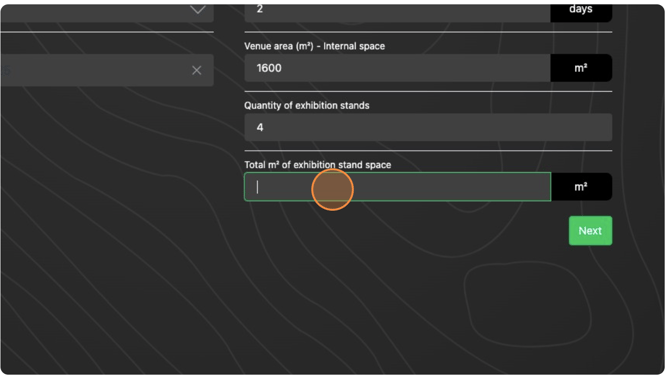
Task: Click the days duration field showing 2
Action: (x=397, y=12)
